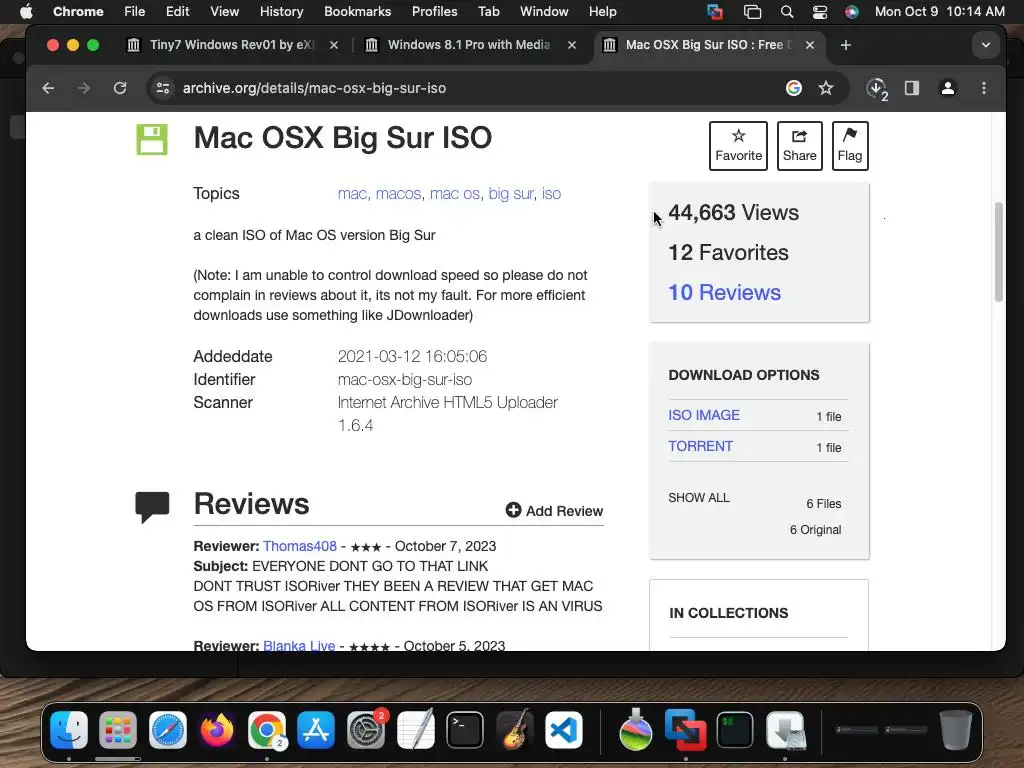Open the Bookmarks menu
This screenshot has width=1024, height=768.
click(x=357, y=11)
